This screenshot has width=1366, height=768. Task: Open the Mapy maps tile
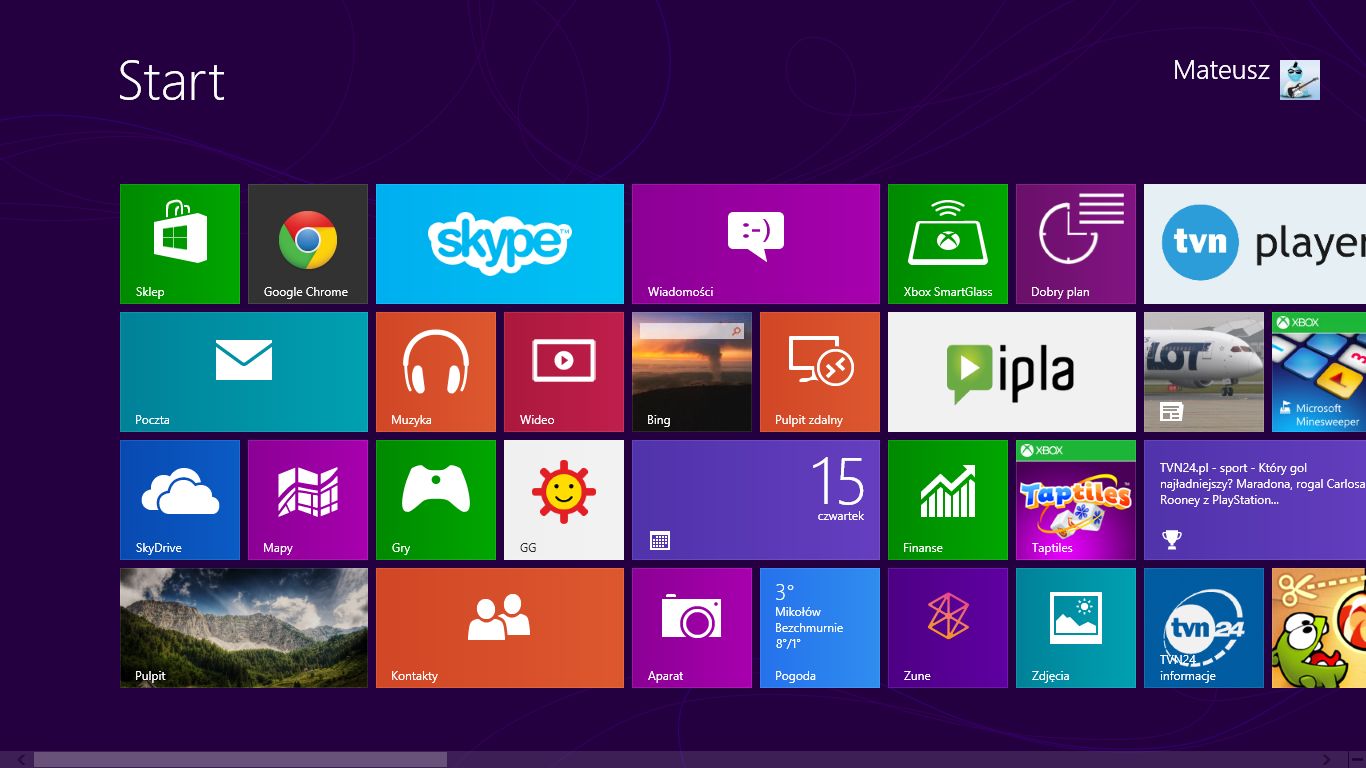pyautogui.click(x=308, y=500)
